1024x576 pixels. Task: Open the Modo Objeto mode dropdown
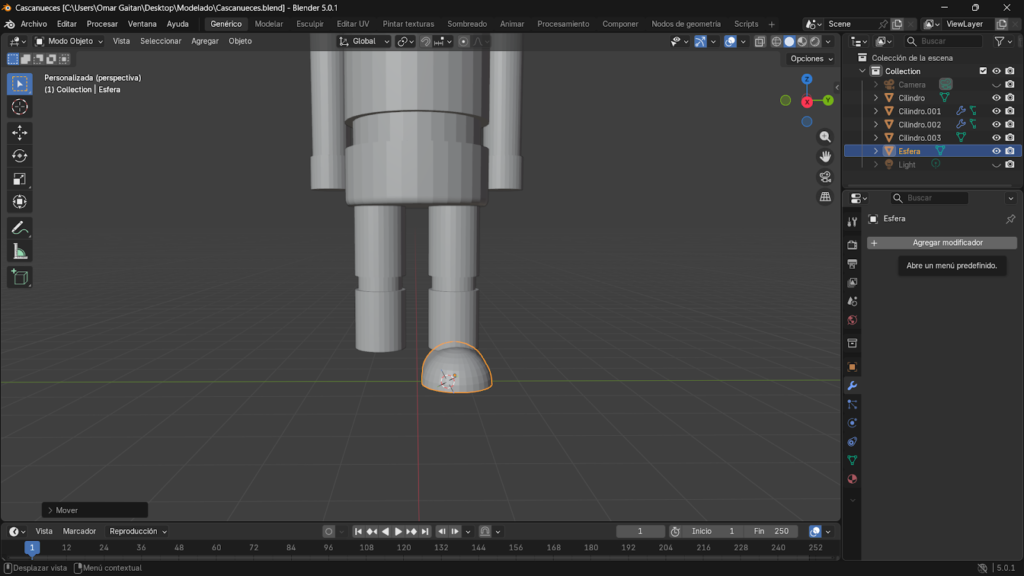pos(72,41)
